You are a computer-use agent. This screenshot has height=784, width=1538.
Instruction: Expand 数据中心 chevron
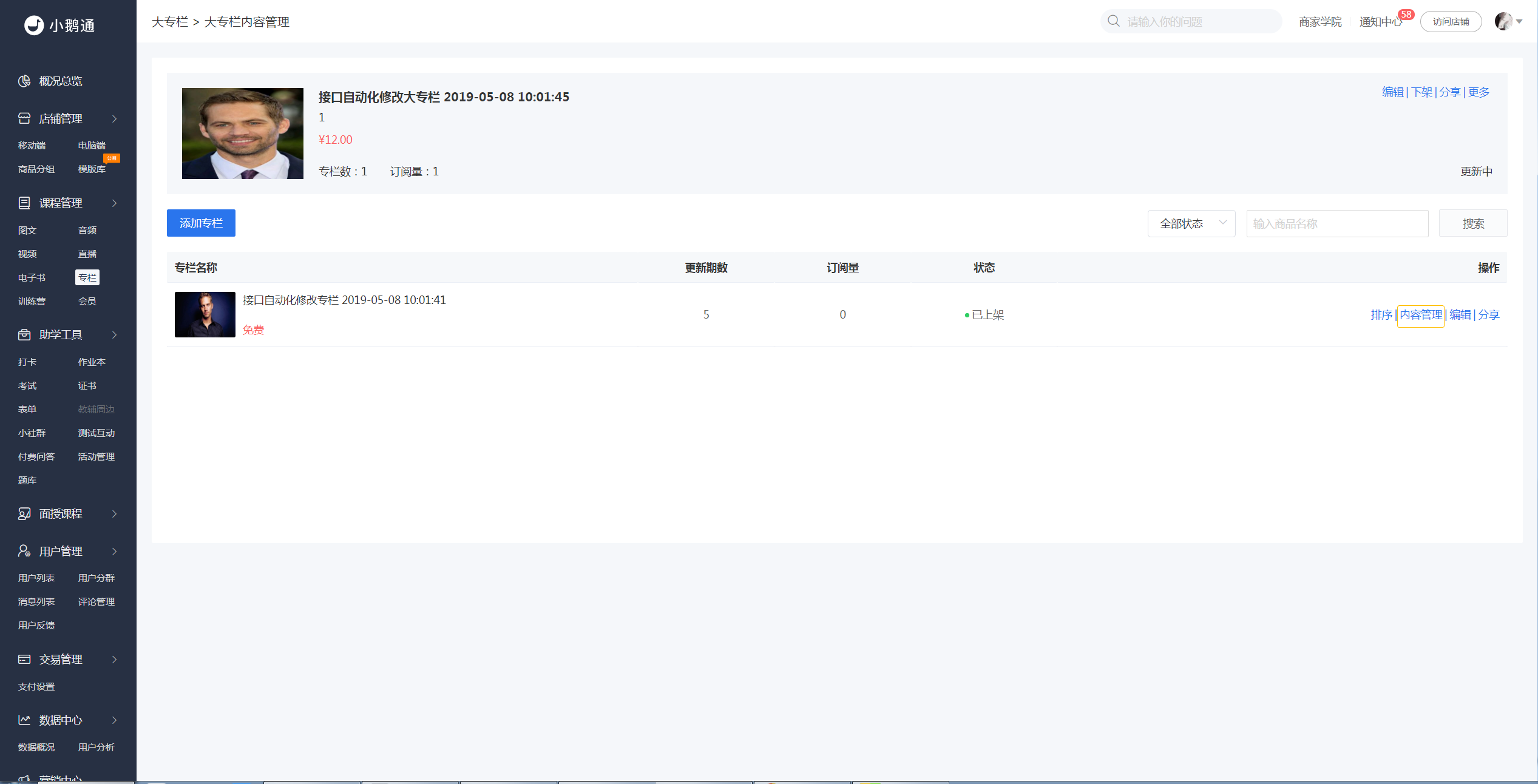click(114, 720)
